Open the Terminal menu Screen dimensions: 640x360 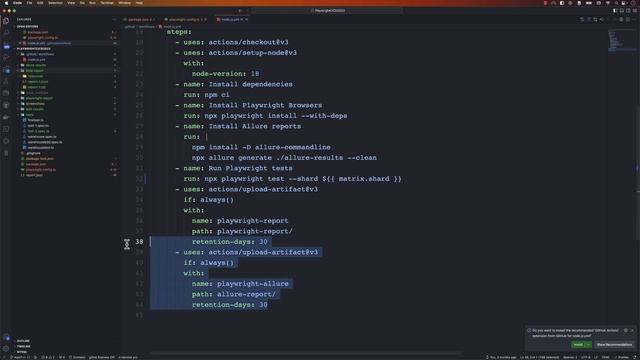click(x=107, y=3)
